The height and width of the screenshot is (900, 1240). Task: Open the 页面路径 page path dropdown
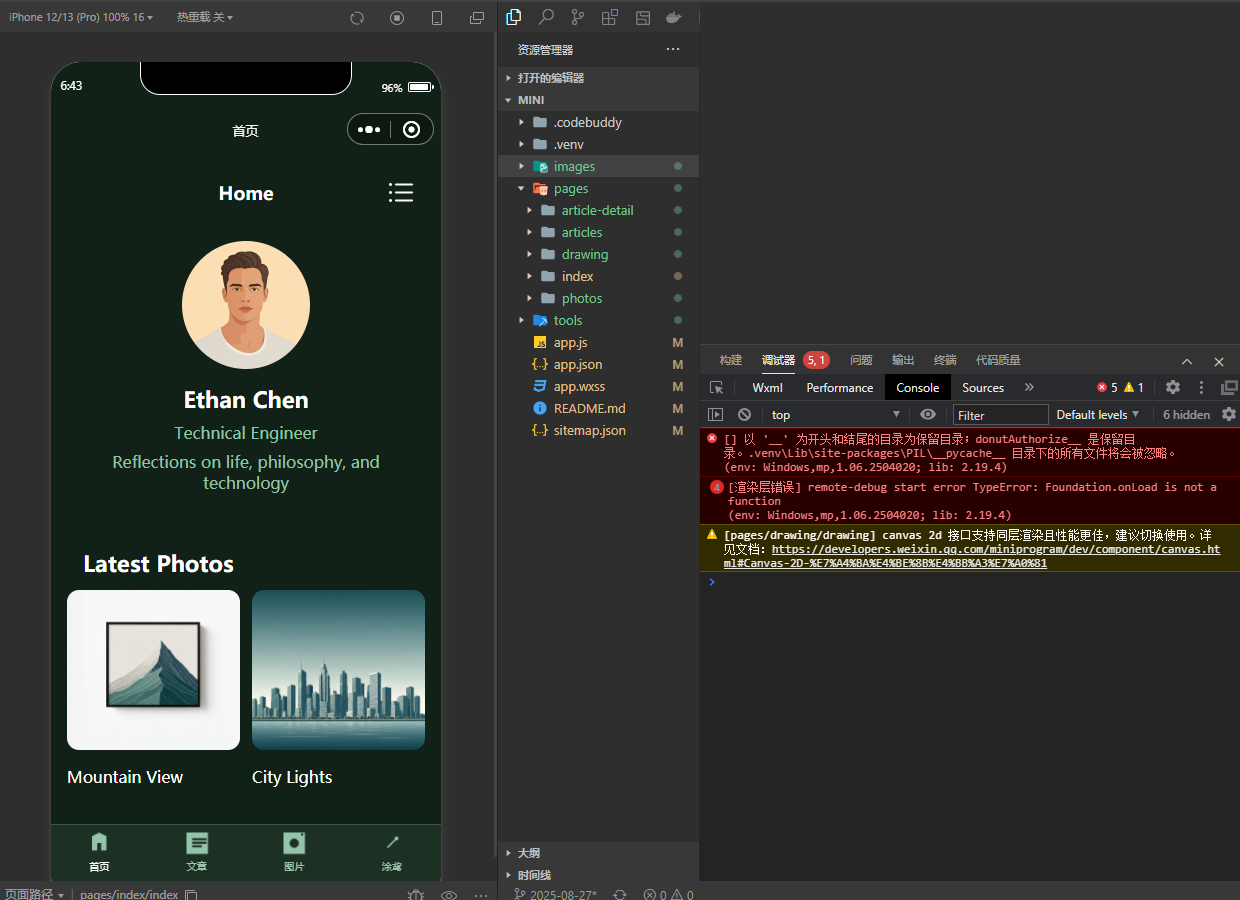coord(35,894)
